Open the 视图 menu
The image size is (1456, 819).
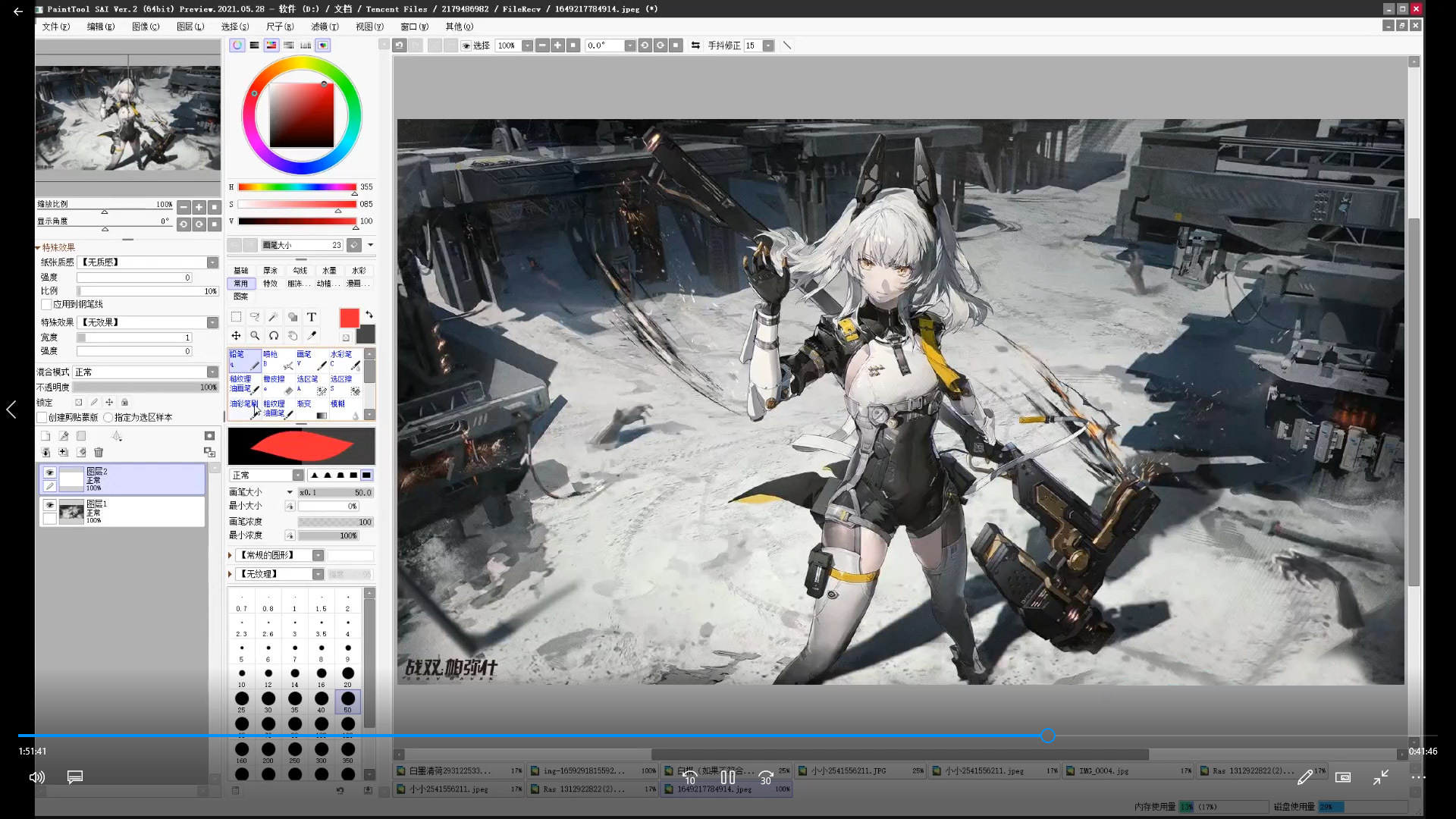tap(369, 27)
